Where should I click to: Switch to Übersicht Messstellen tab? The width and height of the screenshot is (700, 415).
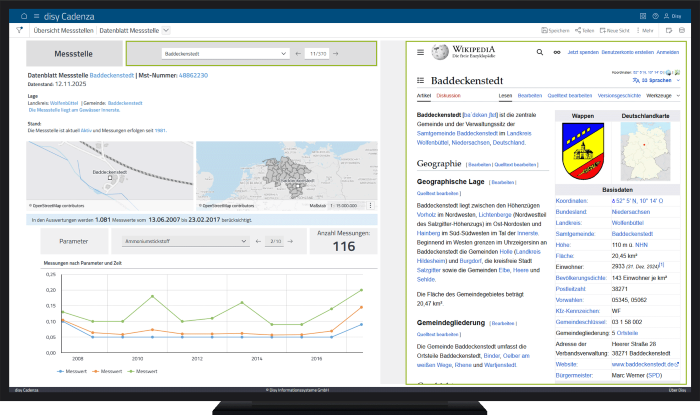pyautogui.click(x=63, y=30)
